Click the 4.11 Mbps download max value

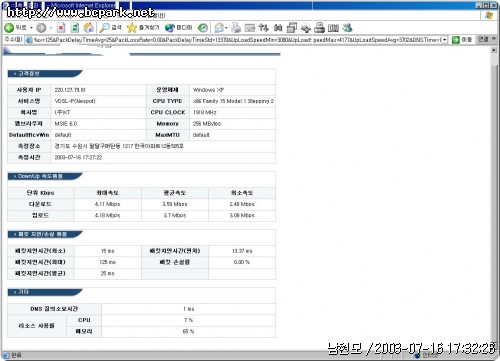[x=107, y=204]
